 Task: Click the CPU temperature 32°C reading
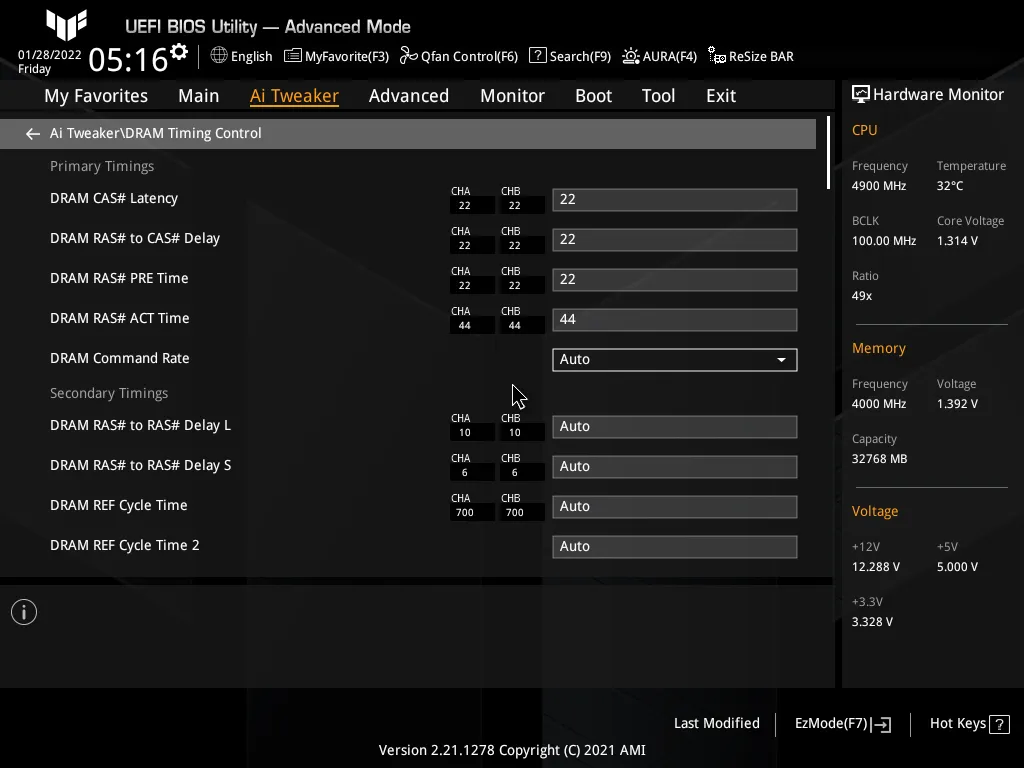point(950,186)
